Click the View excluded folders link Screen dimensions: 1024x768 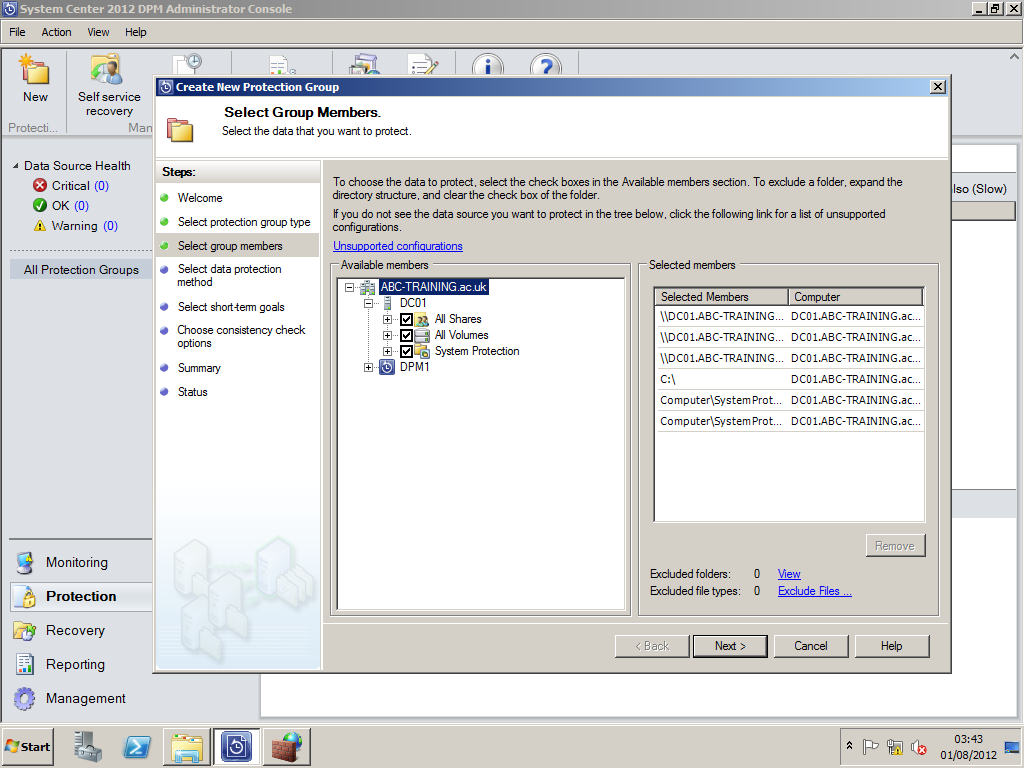tap(789, 574)
